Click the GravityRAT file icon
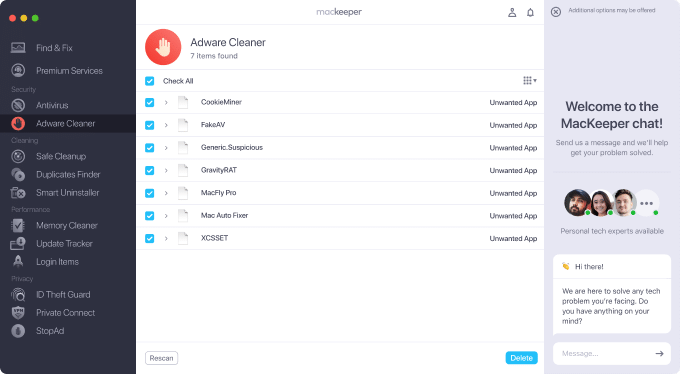 click(183, 170)
